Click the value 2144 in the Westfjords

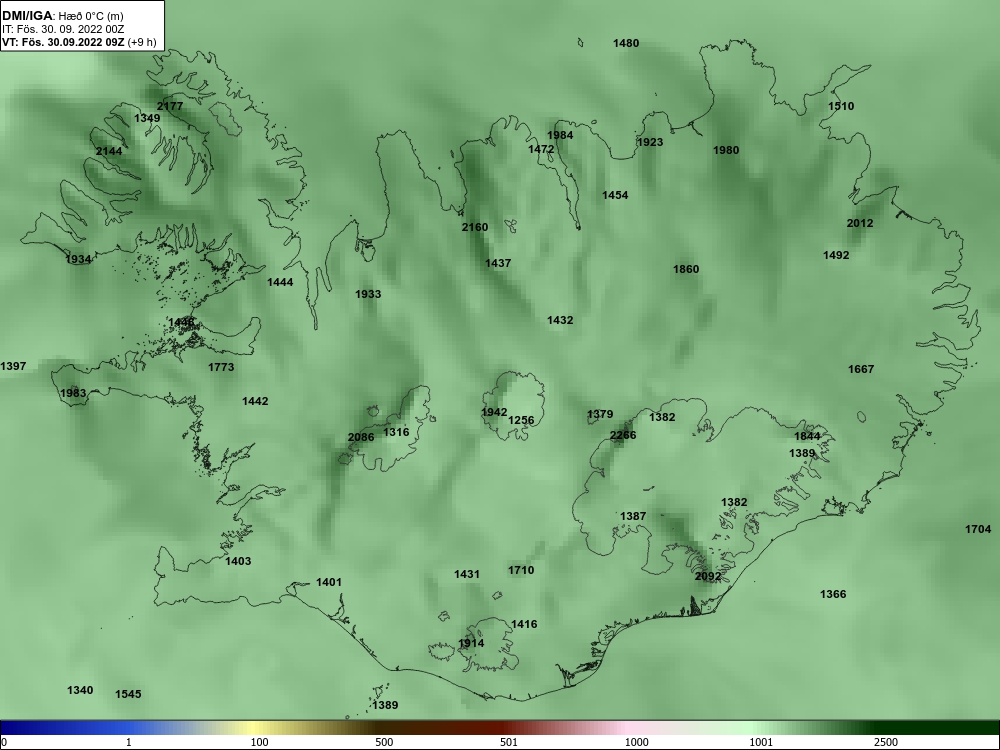(x=109, y=152)
